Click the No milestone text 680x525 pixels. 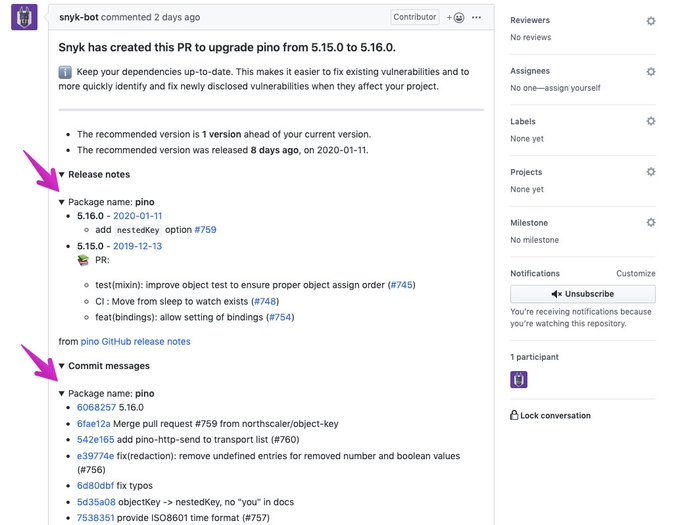(x=534, y=240)
